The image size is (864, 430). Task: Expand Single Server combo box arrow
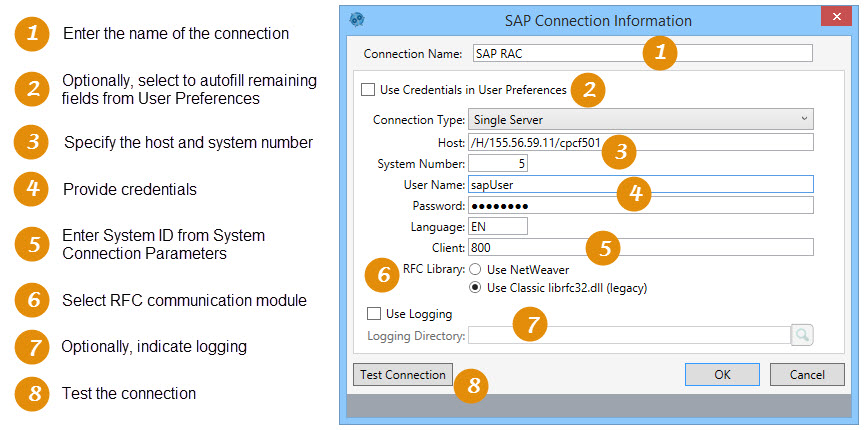click(x=804, y=119)
